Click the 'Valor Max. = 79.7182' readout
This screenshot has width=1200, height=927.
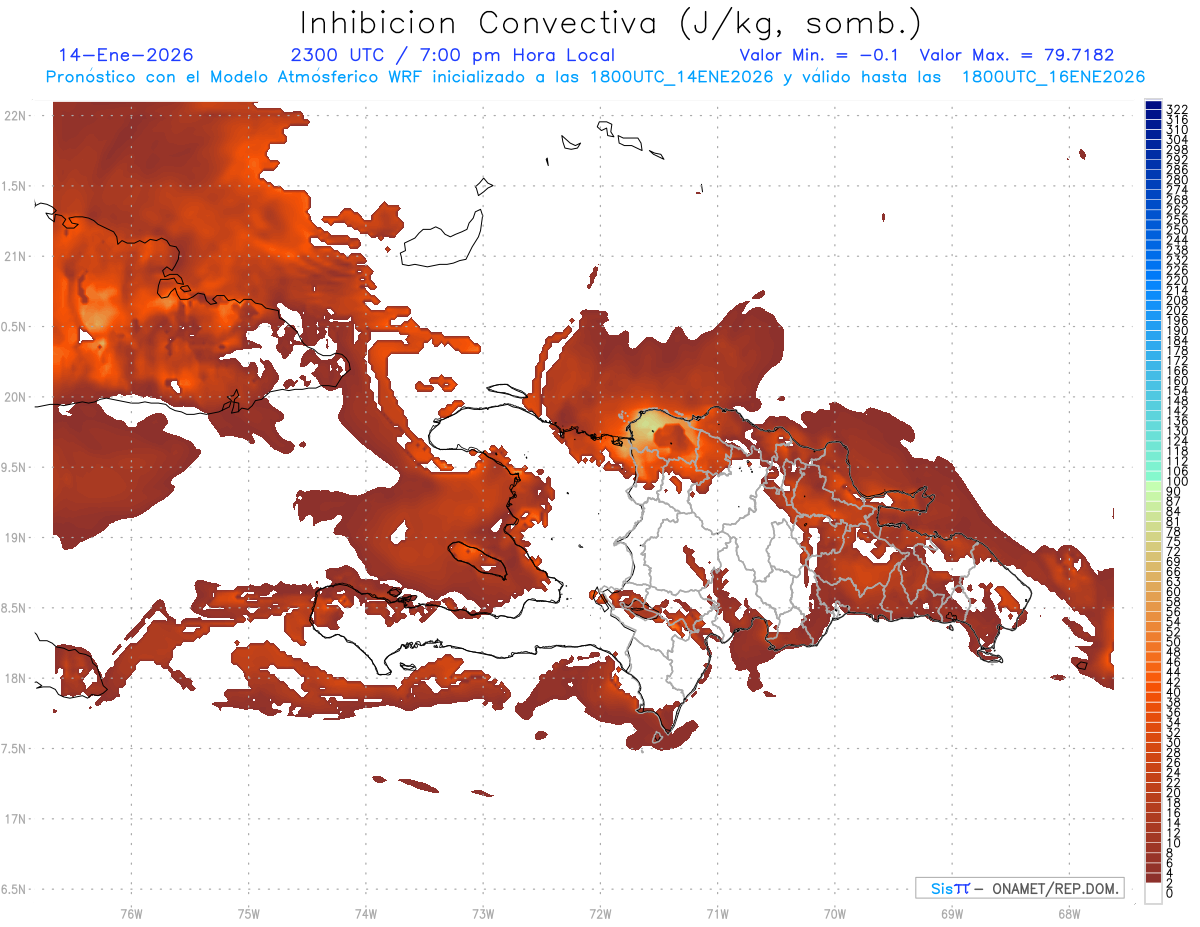[x=1017, y=55]
